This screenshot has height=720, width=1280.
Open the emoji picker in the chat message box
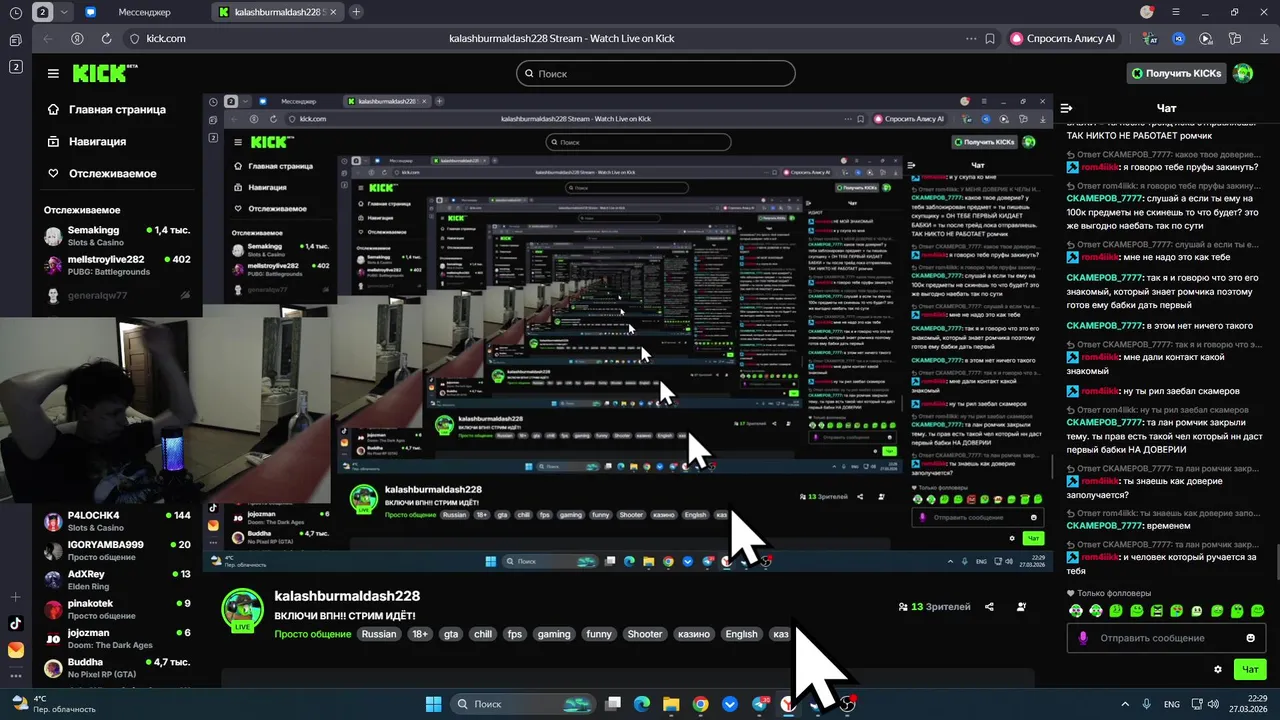click(1250, 638)
